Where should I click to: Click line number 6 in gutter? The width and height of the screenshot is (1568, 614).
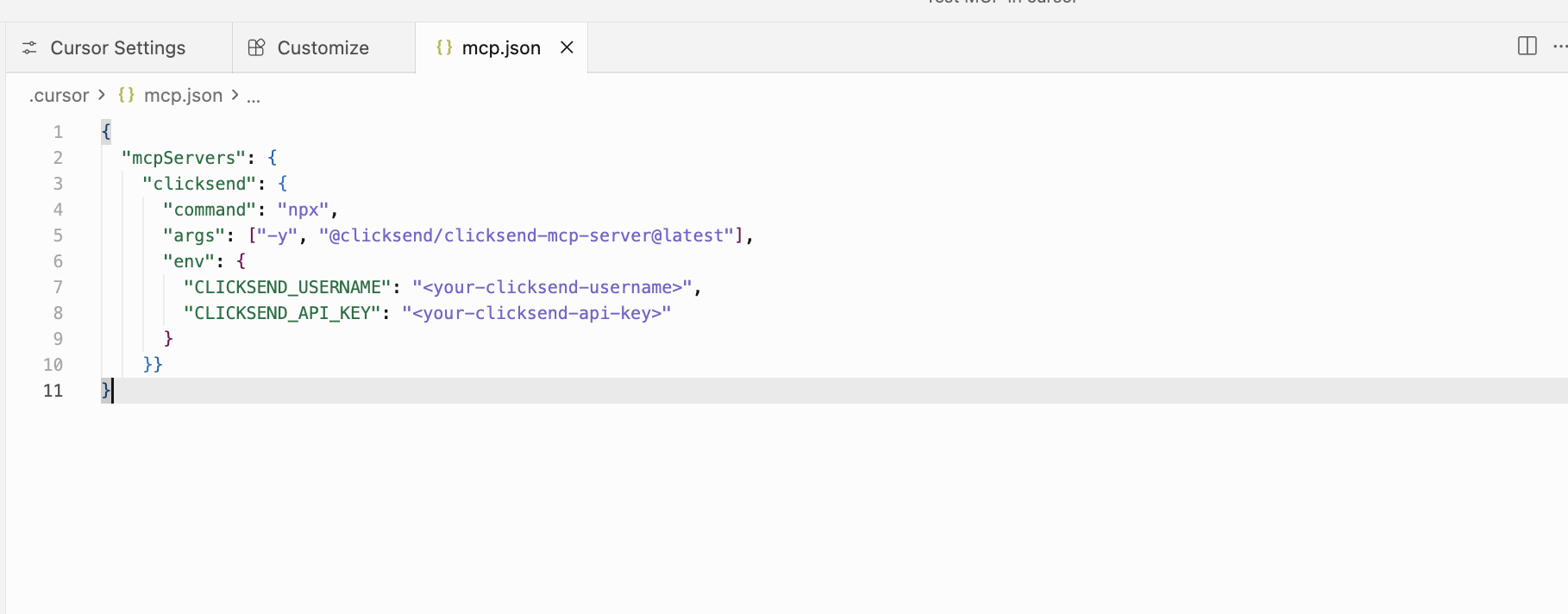58,261
